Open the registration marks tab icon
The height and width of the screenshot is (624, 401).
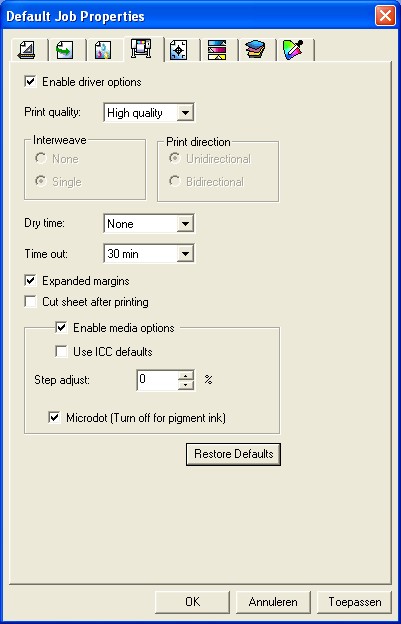click(x=179, y=51)
